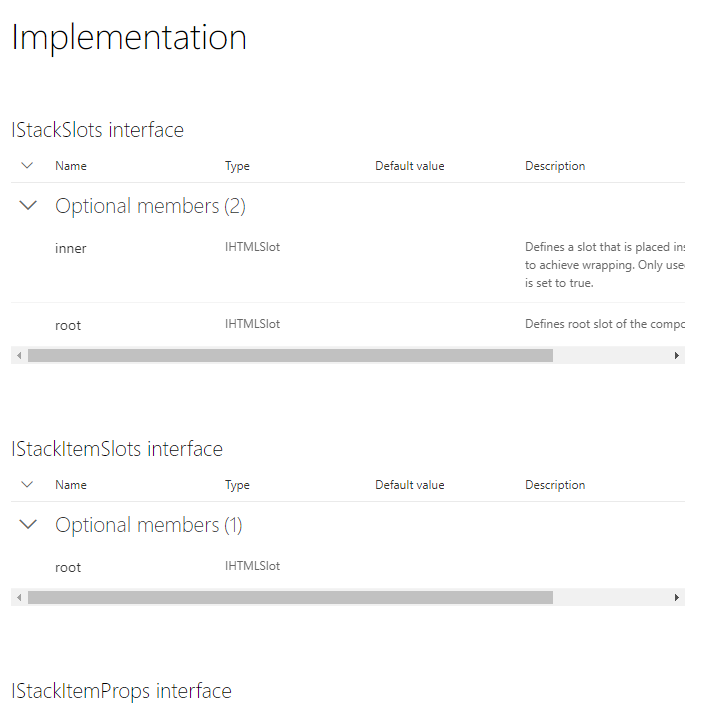Viewport: 723px width, 707px height.
Task: Sort IStackSlots table by Name column
Action: (71, 166)
